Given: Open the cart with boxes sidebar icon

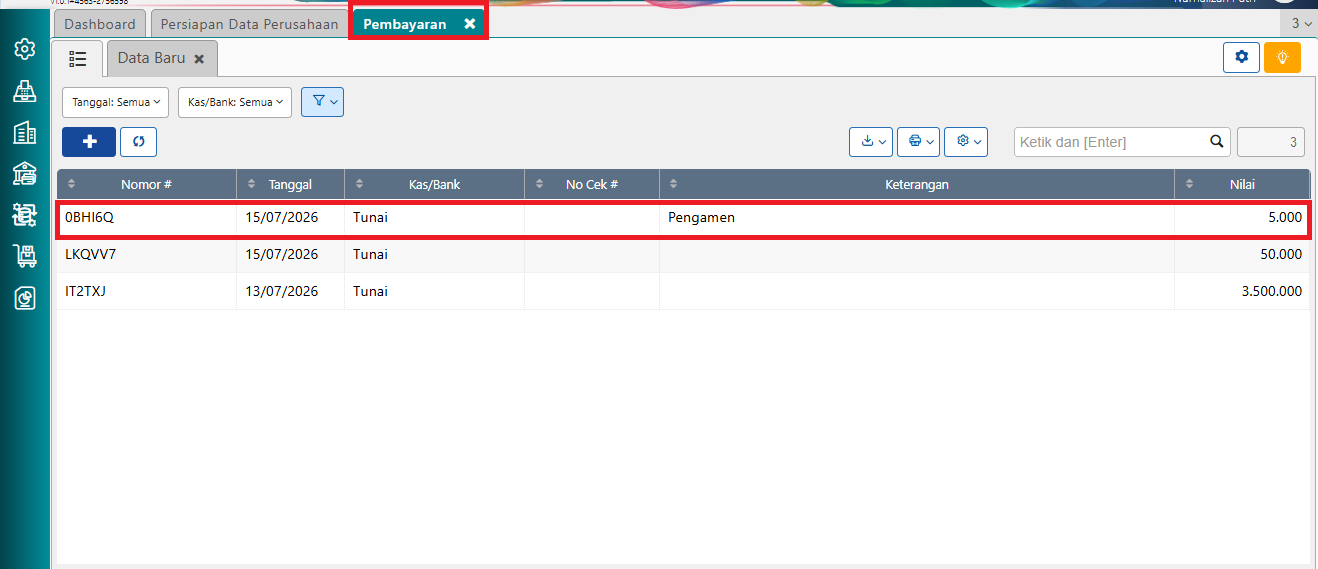Looking at the screenshot, I should coord(24,255).
